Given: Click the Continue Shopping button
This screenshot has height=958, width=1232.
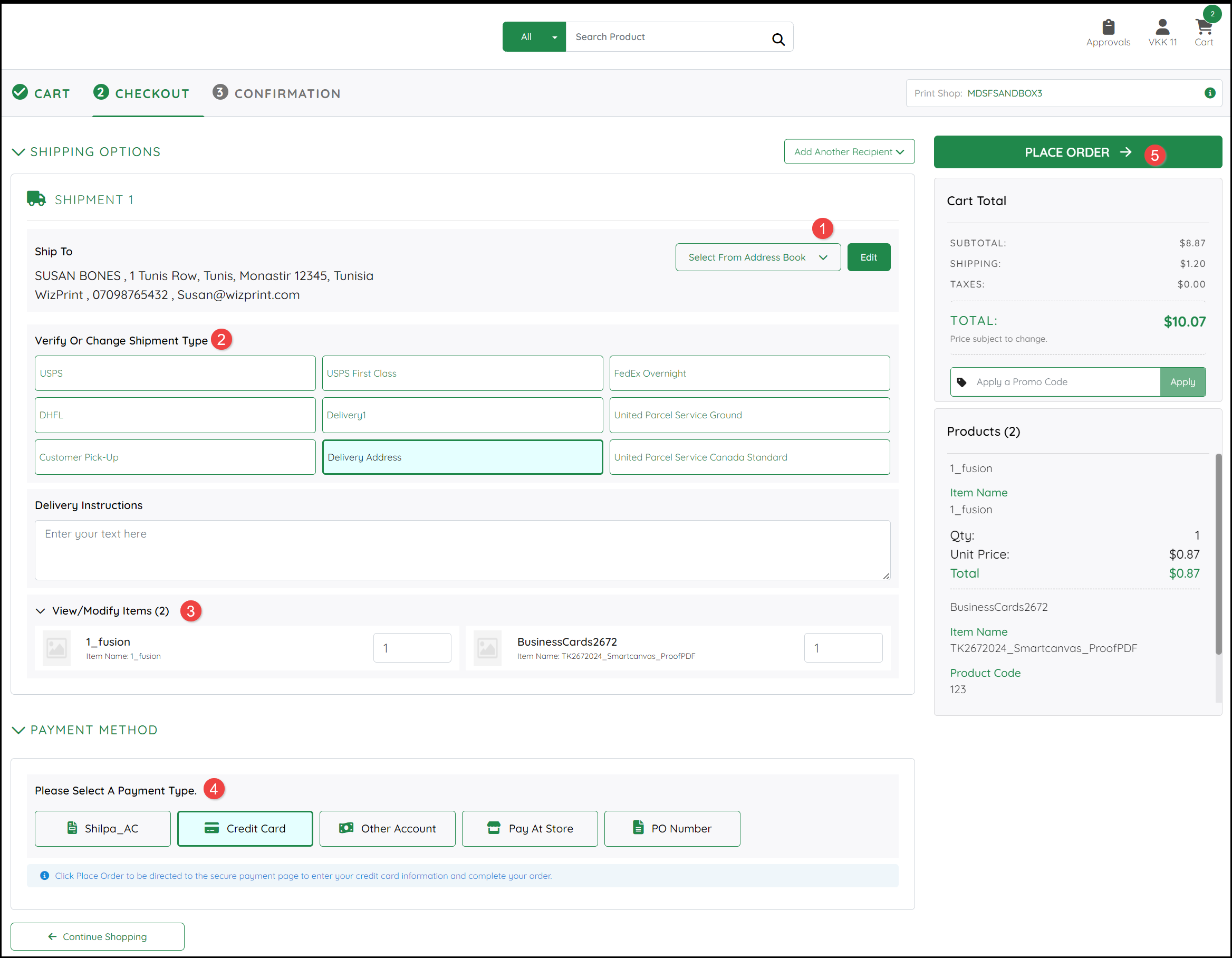Looking at the screenshot, I should (x=98, y=936).
